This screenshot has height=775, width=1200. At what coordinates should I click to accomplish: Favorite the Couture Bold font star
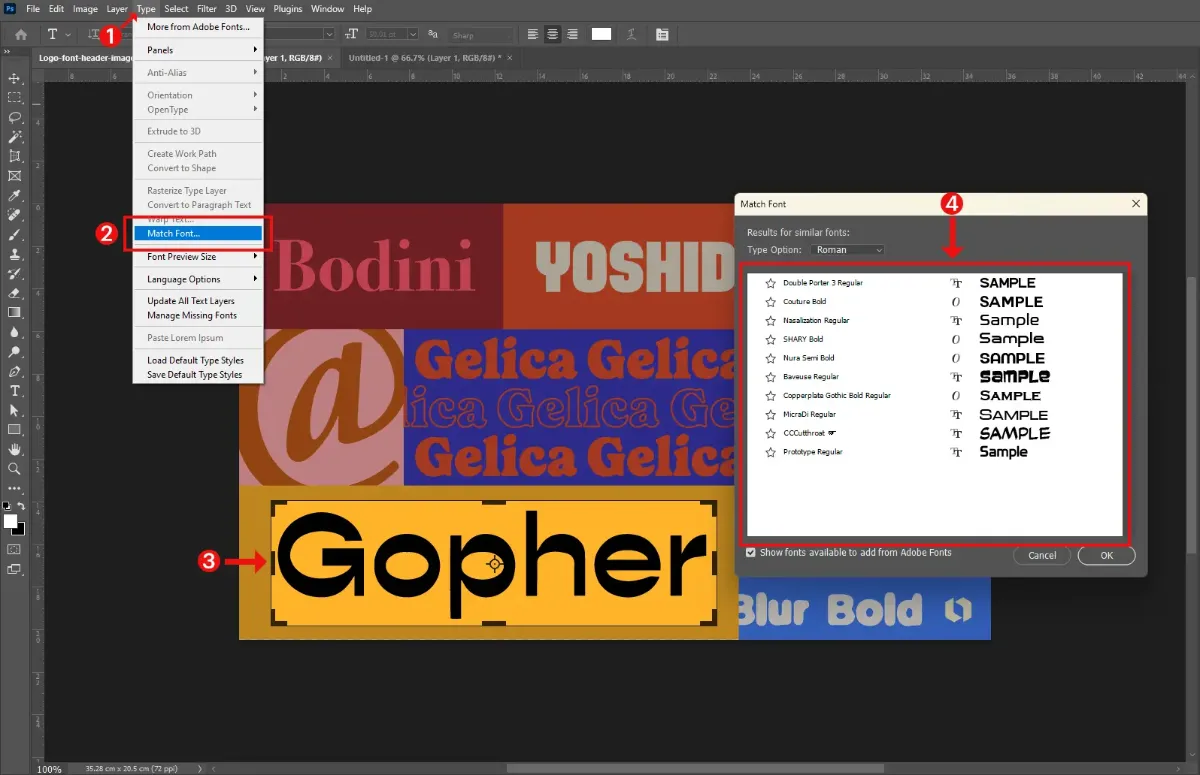[x=770, y=302]
